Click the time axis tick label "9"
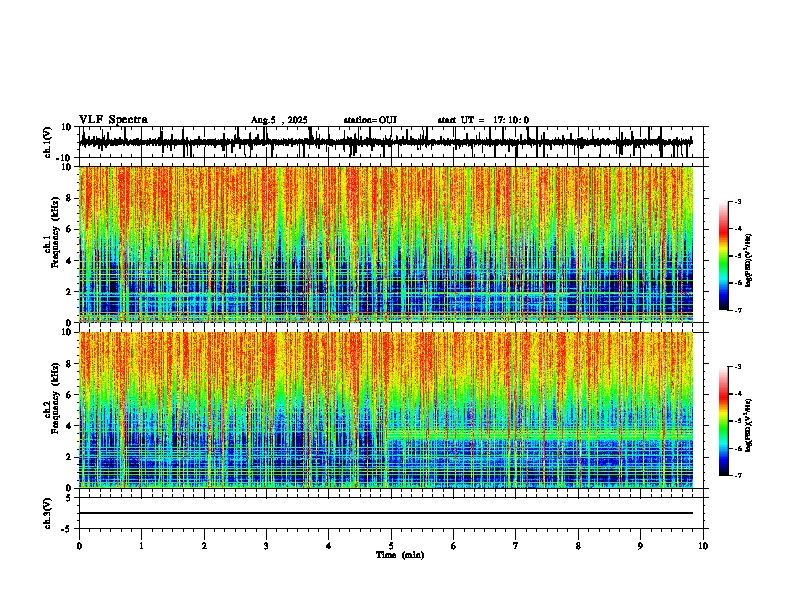 click(x=640, y=546)
